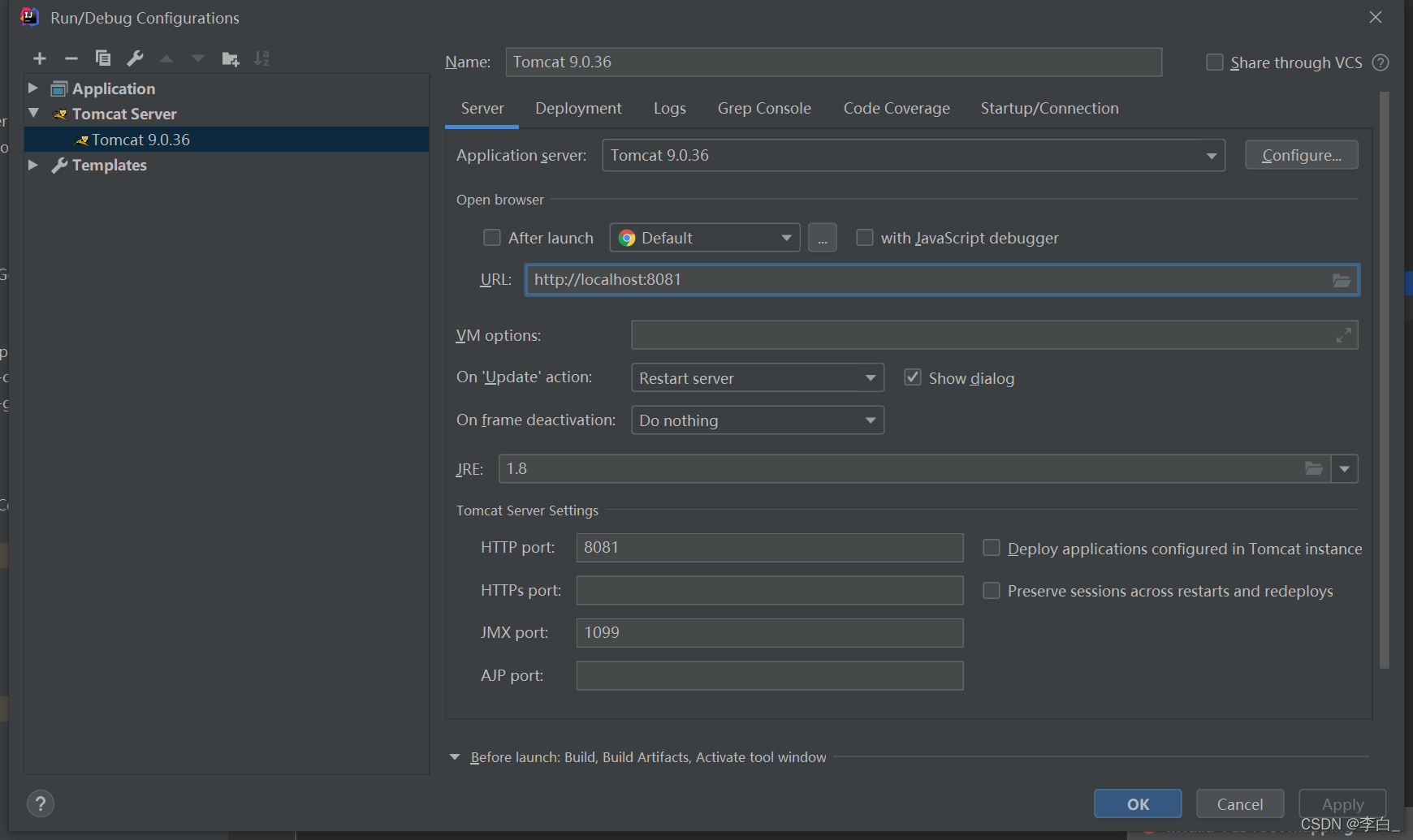Click into the JMX port field

(770, 633)
